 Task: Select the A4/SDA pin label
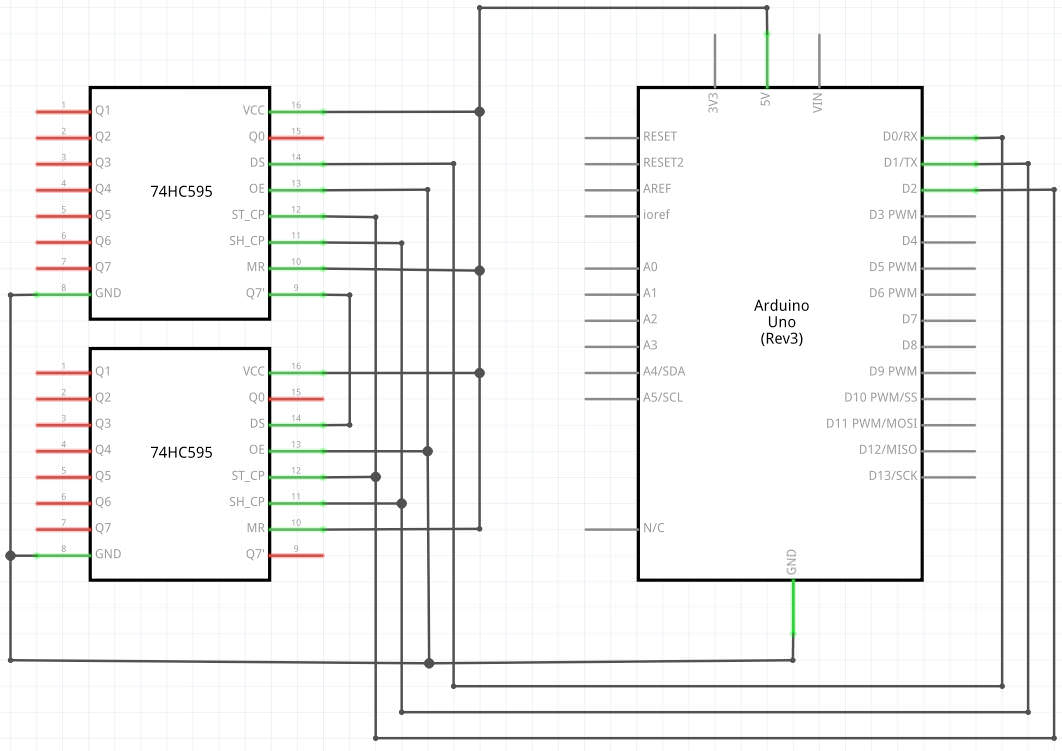[664, 371]
